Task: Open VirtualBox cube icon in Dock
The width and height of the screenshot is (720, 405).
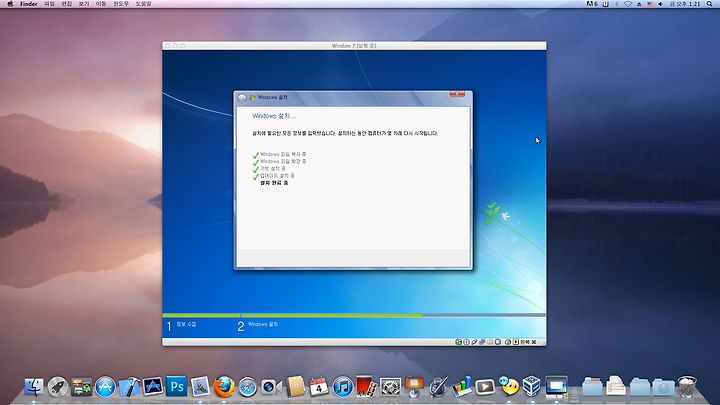Action: 532,387
